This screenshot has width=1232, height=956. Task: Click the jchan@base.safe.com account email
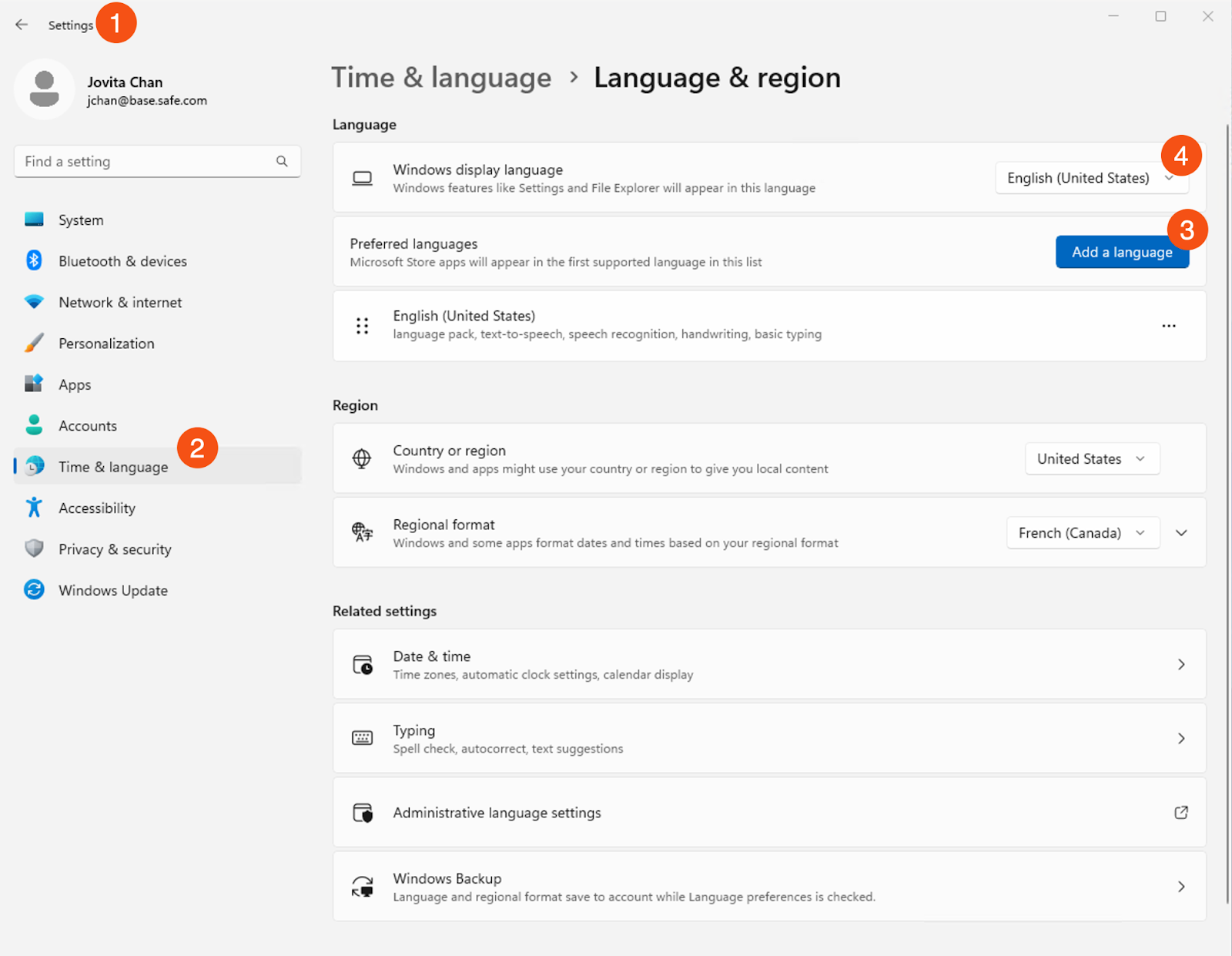[x=147, y=100]
